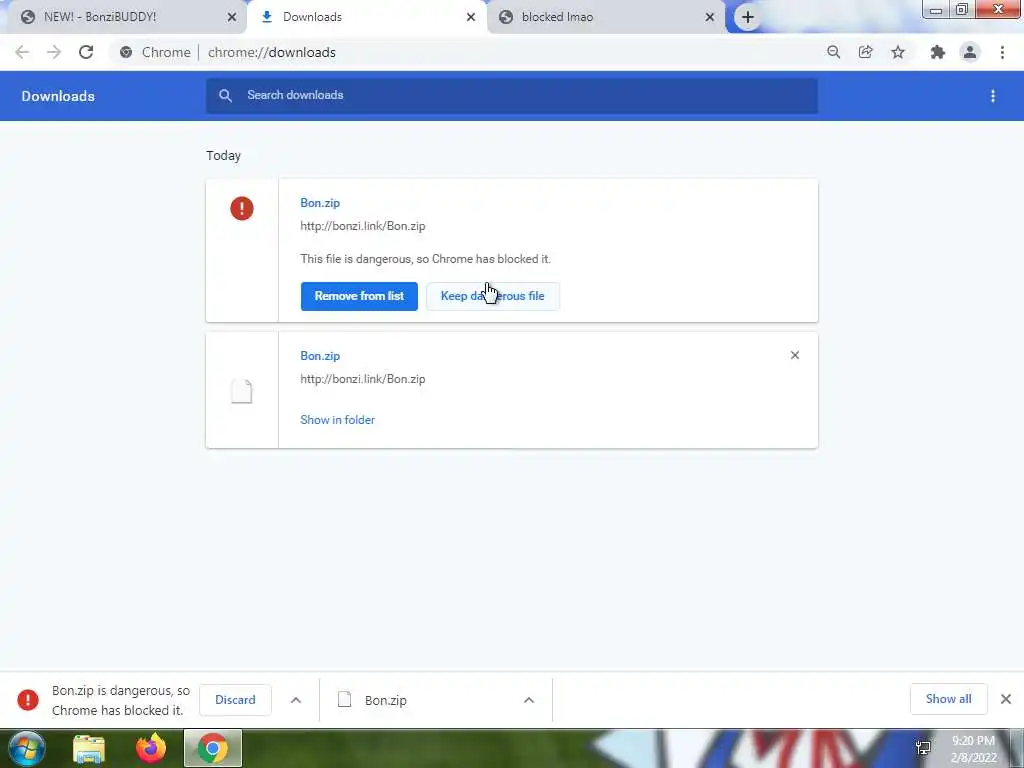1024x768 pixels.
Task: Focus the Search downloads field
Action: [512, 95]
